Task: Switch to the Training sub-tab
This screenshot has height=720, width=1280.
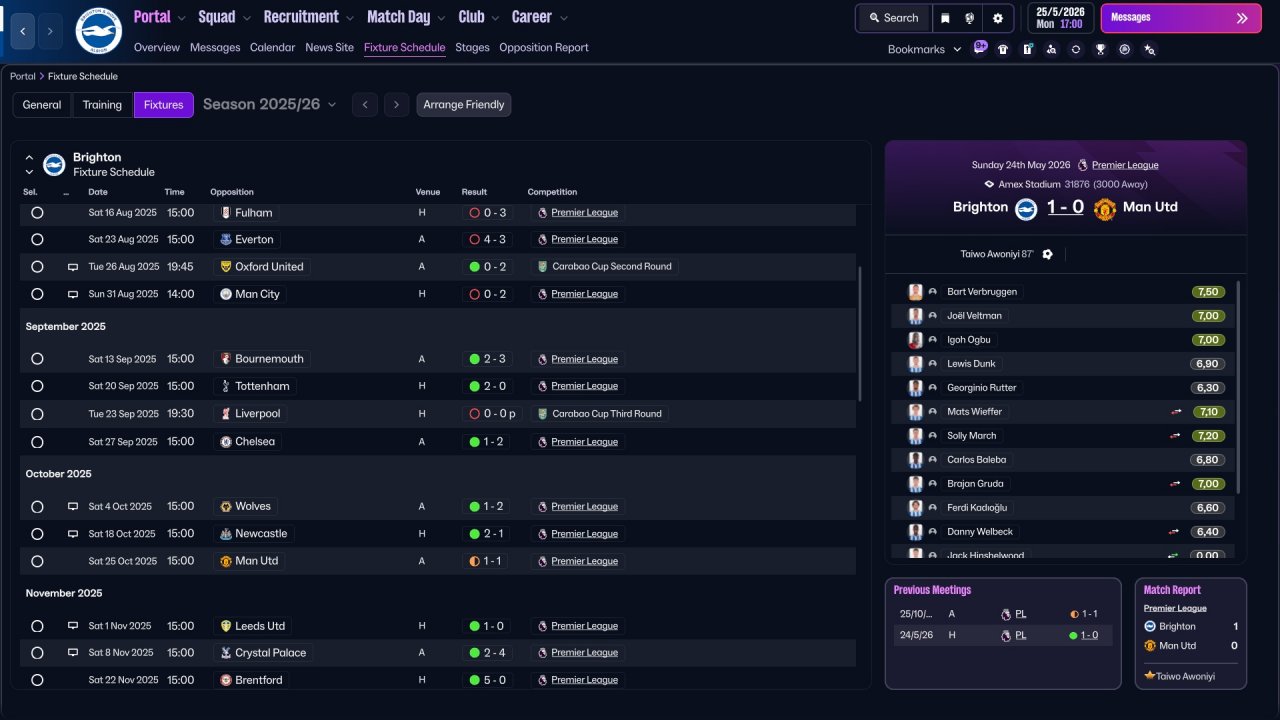Action: tap(102, 105)
